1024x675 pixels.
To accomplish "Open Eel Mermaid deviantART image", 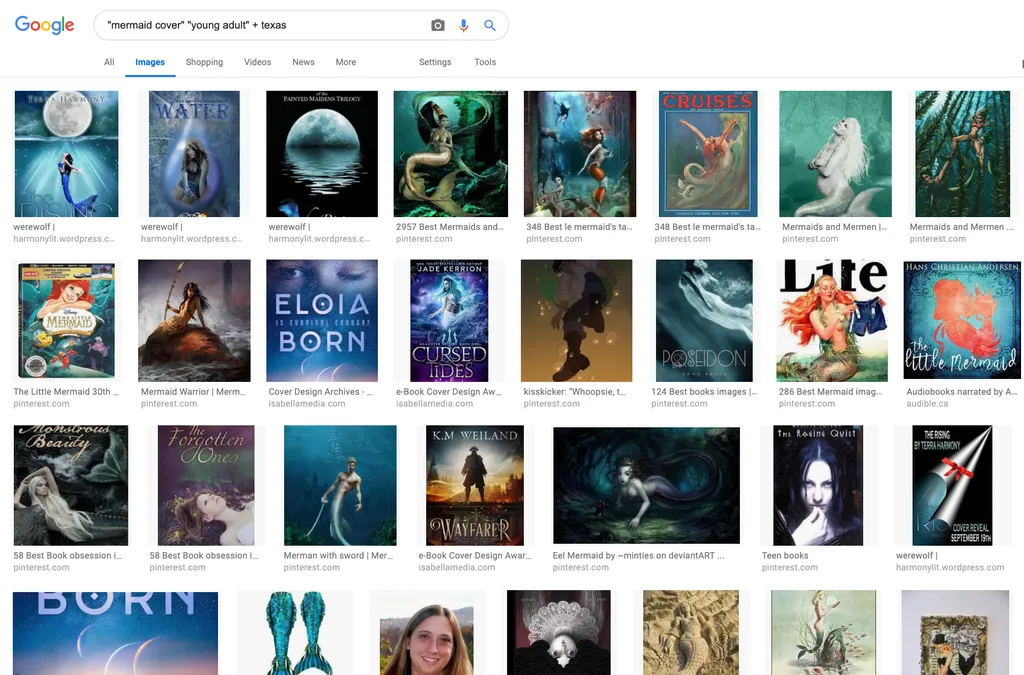I will 647,485.
